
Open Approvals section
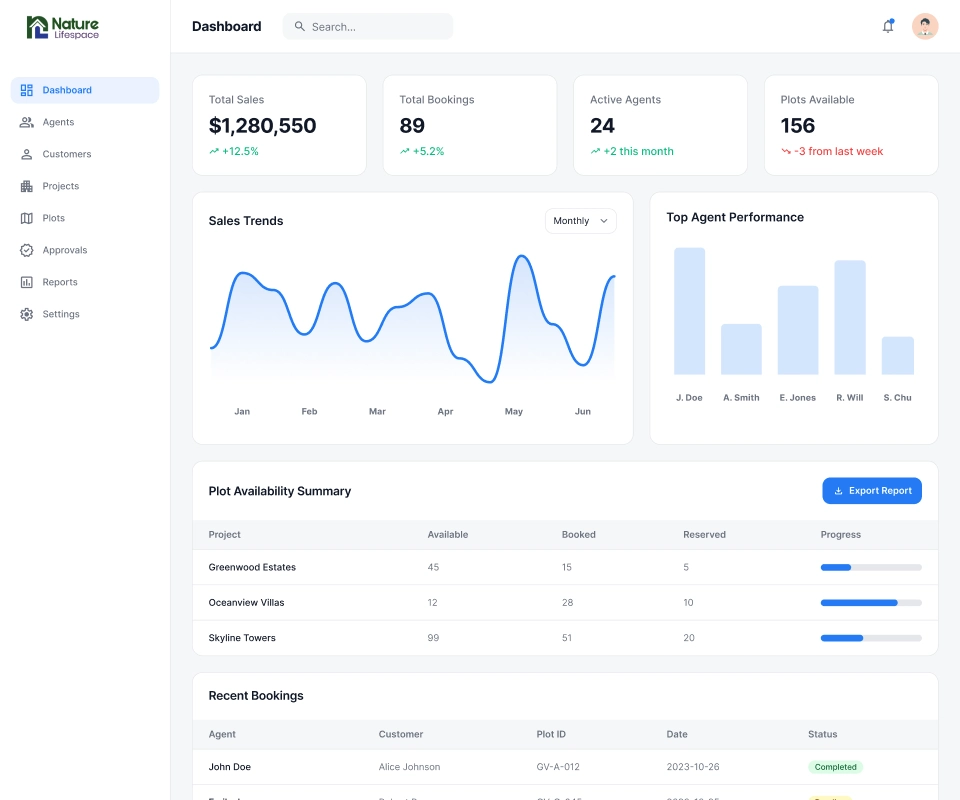pos(85,250)
